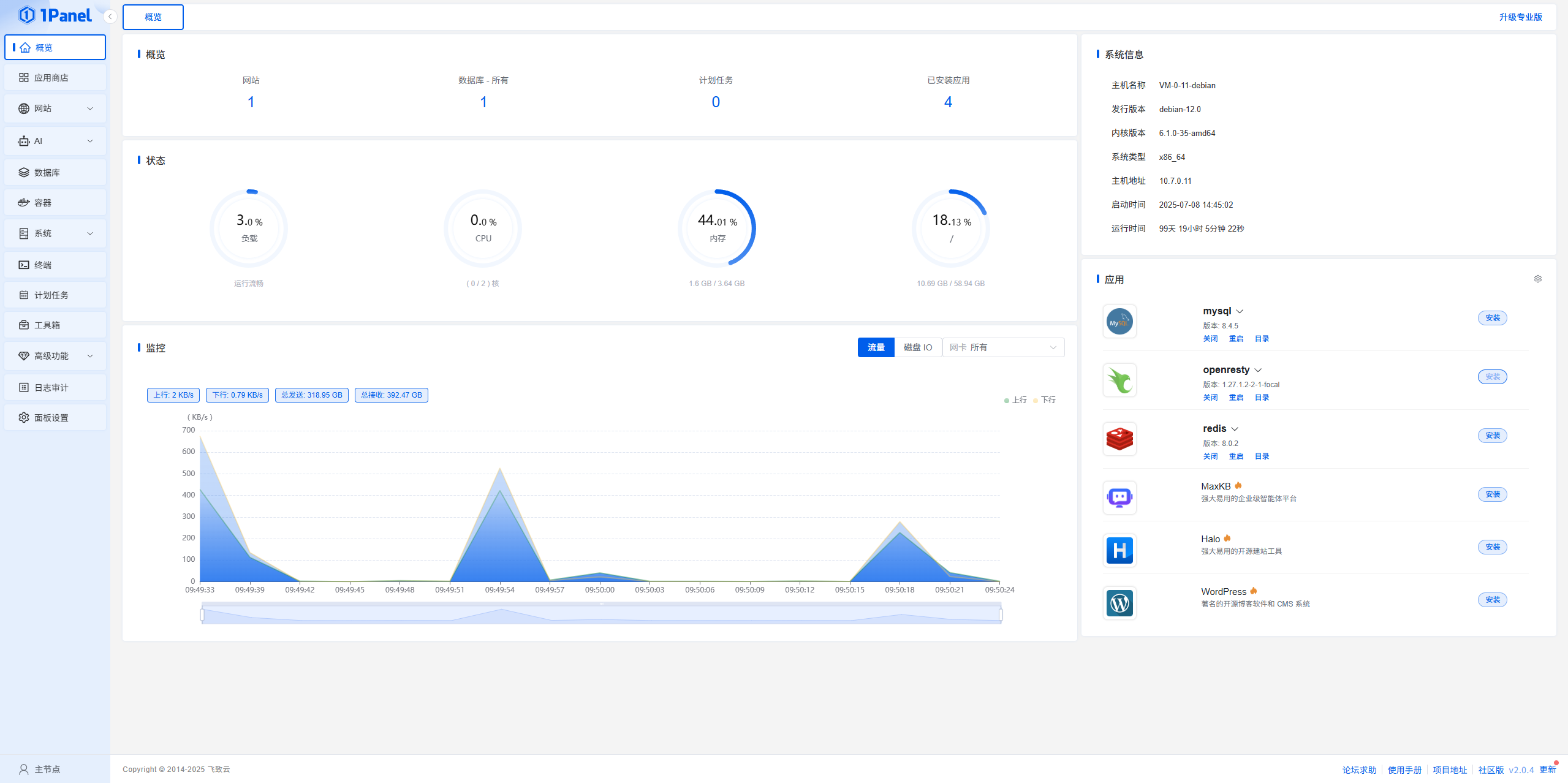The width and height of the screenshot is (1568, 783).
Task: Click the installed apps count 4
Action: point(948,102)
